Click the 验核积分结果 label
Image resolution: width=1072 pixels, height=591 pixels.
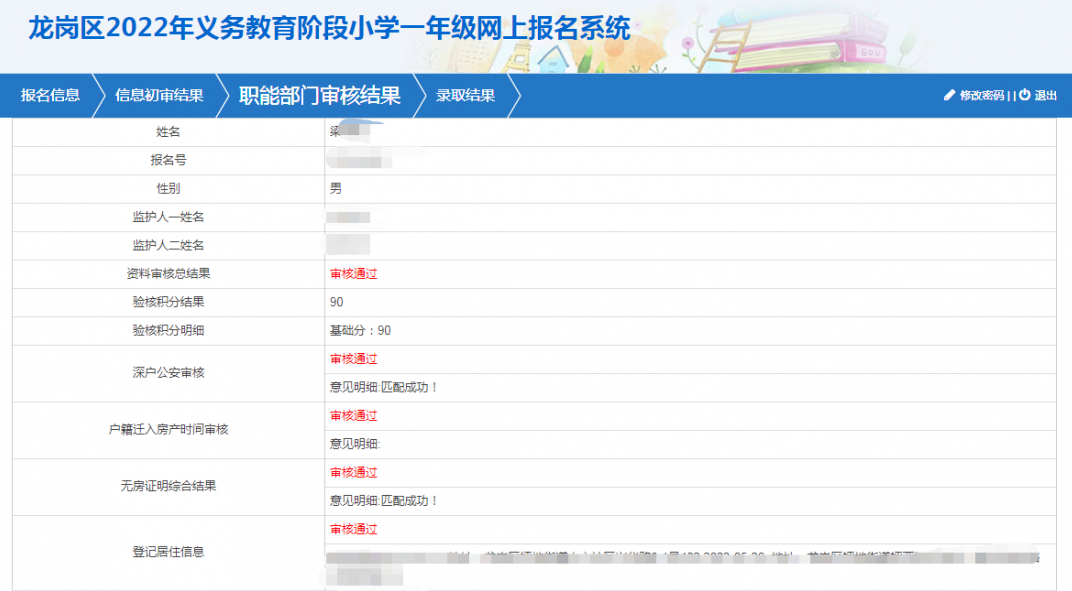tap(168, 302)
